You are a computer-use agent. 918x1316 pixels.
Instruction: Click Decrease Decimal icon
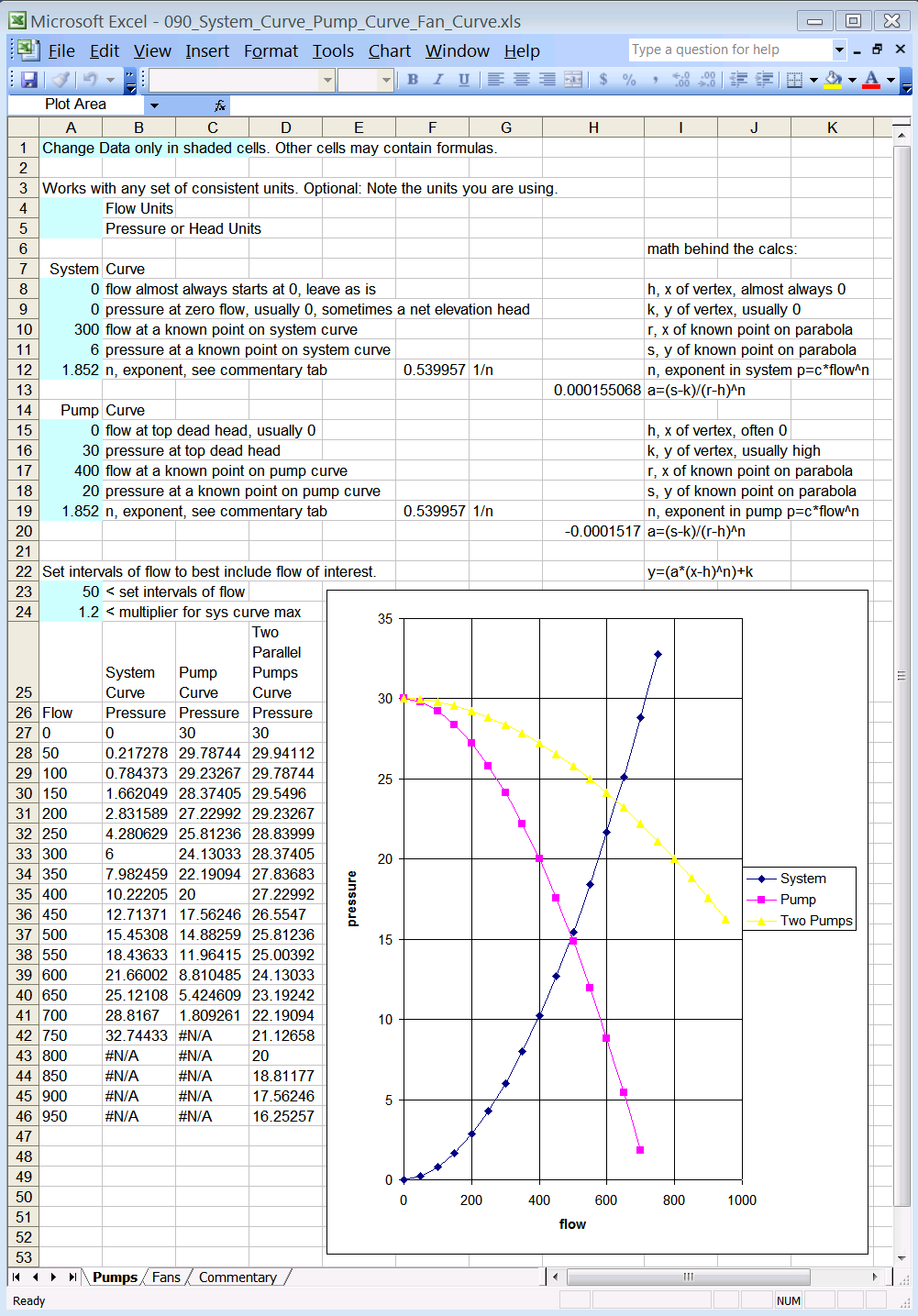(x=707, y=80)
